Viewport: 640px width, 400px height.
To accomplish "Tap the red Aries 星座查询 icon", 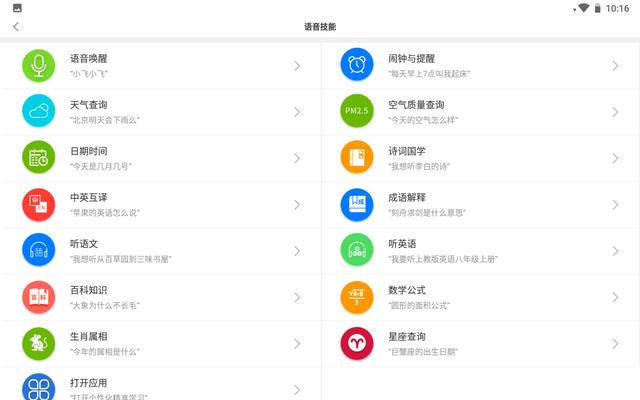I will point(357,343).
